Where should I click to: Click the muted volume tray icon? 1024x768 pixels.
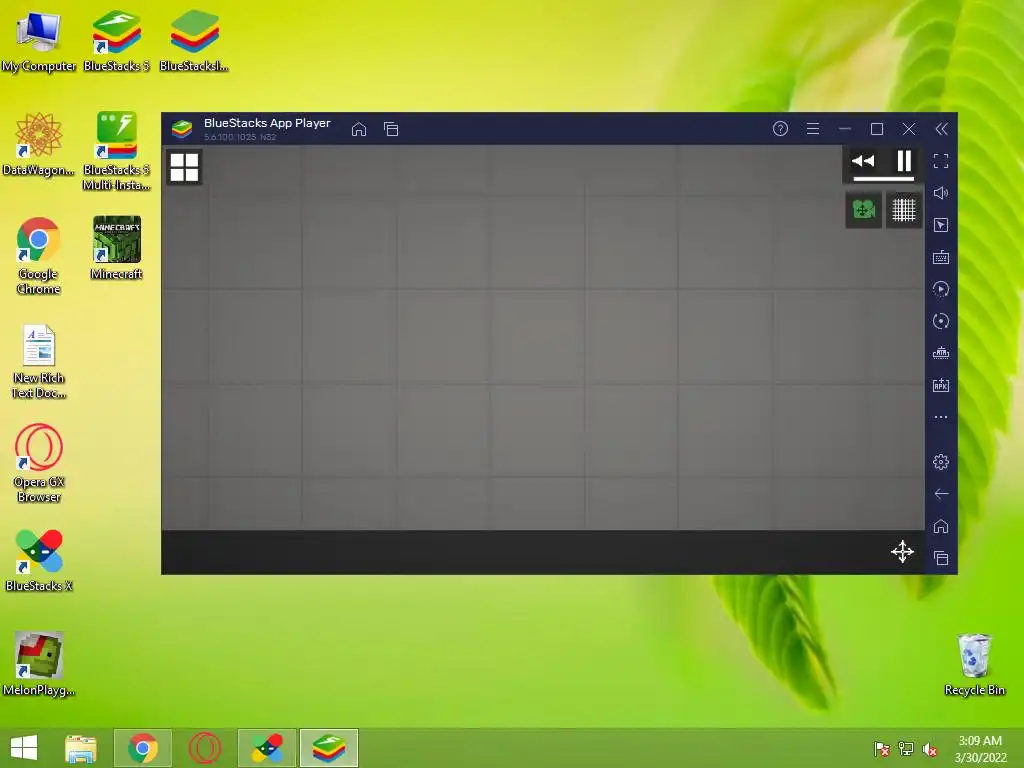click(x=930, y=749)
